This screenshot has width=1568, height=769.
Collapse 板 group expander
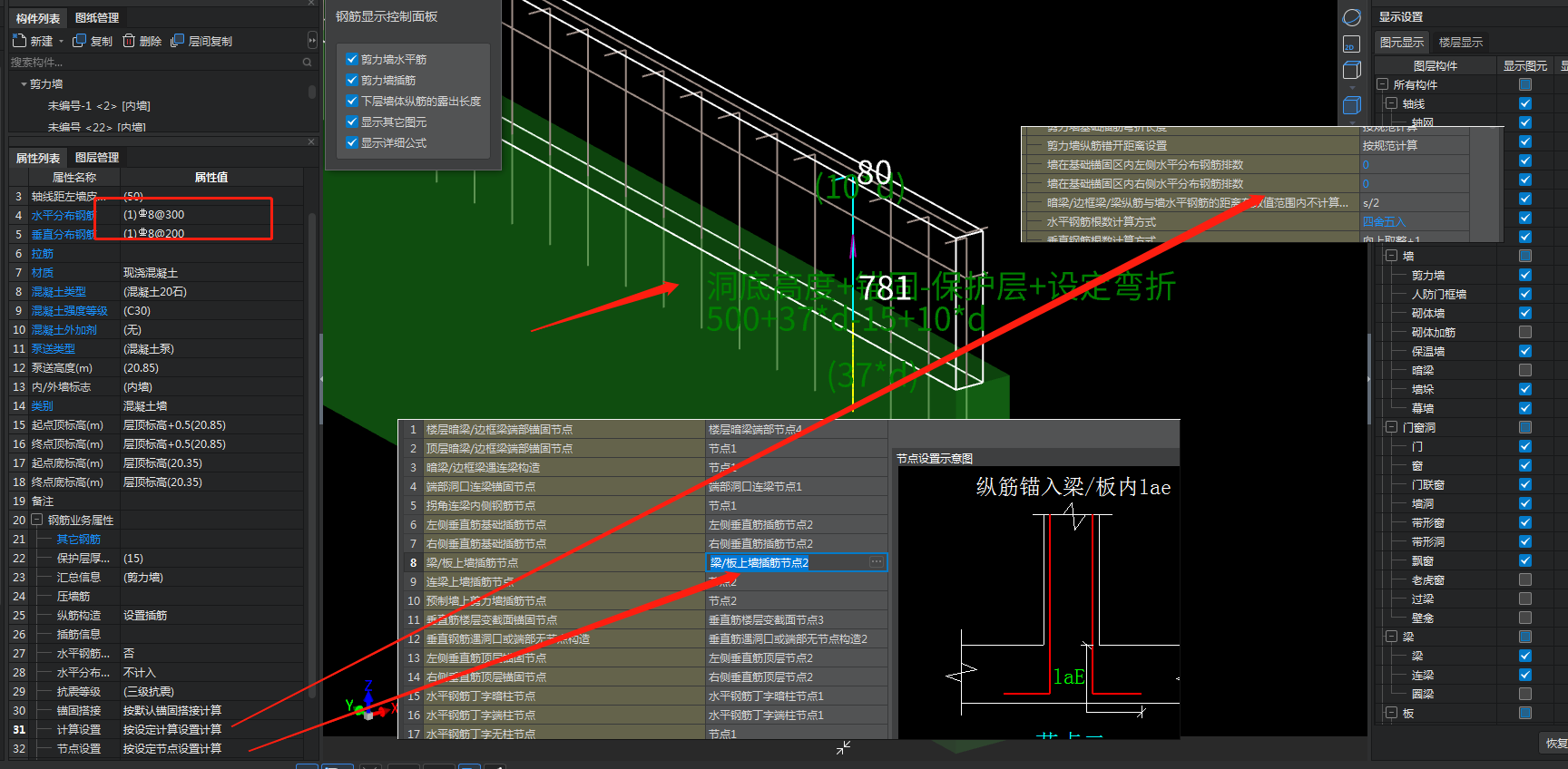coord(1391,713)
